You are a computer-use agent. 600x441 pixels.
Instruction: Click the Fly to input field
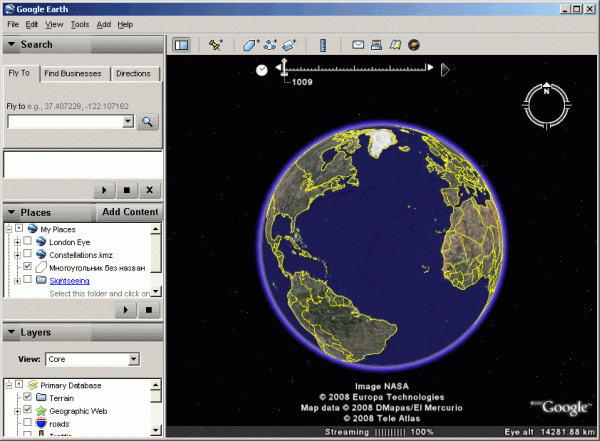[65, 122]
